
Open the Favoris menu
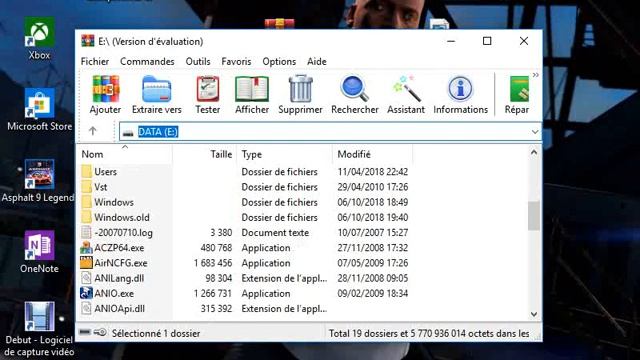point(236,62)
